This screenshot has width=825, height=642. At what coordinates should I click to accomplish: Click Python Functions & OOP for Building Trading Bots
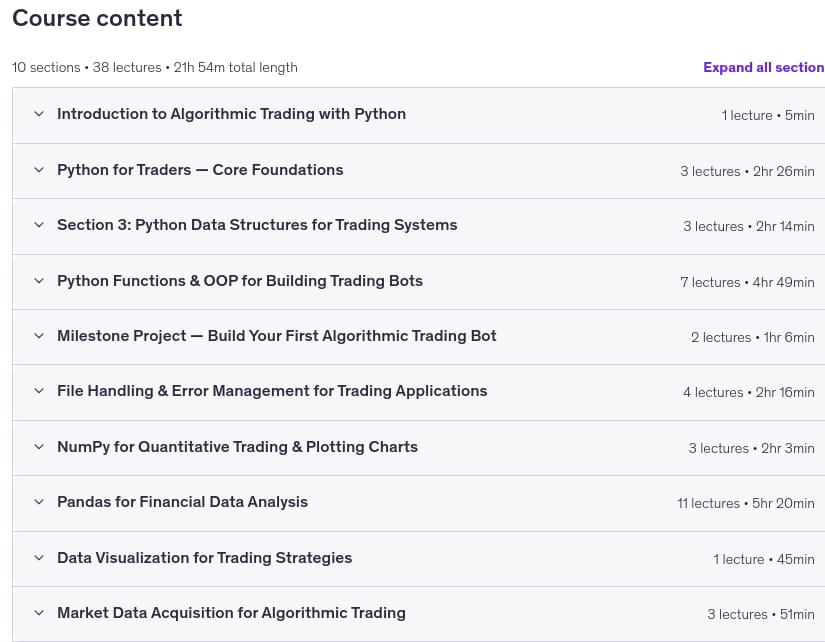point(240,281)
